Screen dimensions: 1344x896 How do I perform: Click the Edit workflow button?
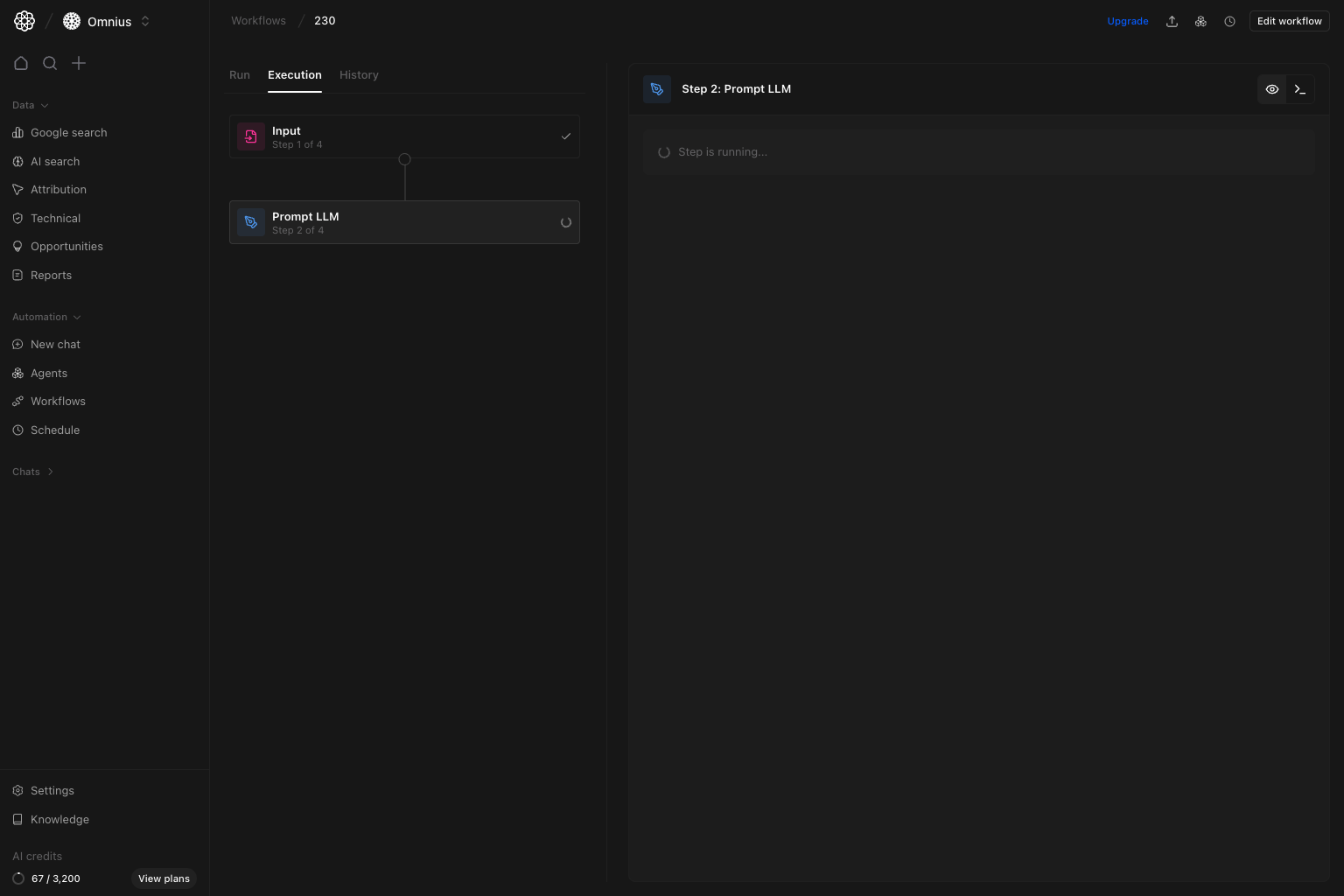(x=1289, y=20)
